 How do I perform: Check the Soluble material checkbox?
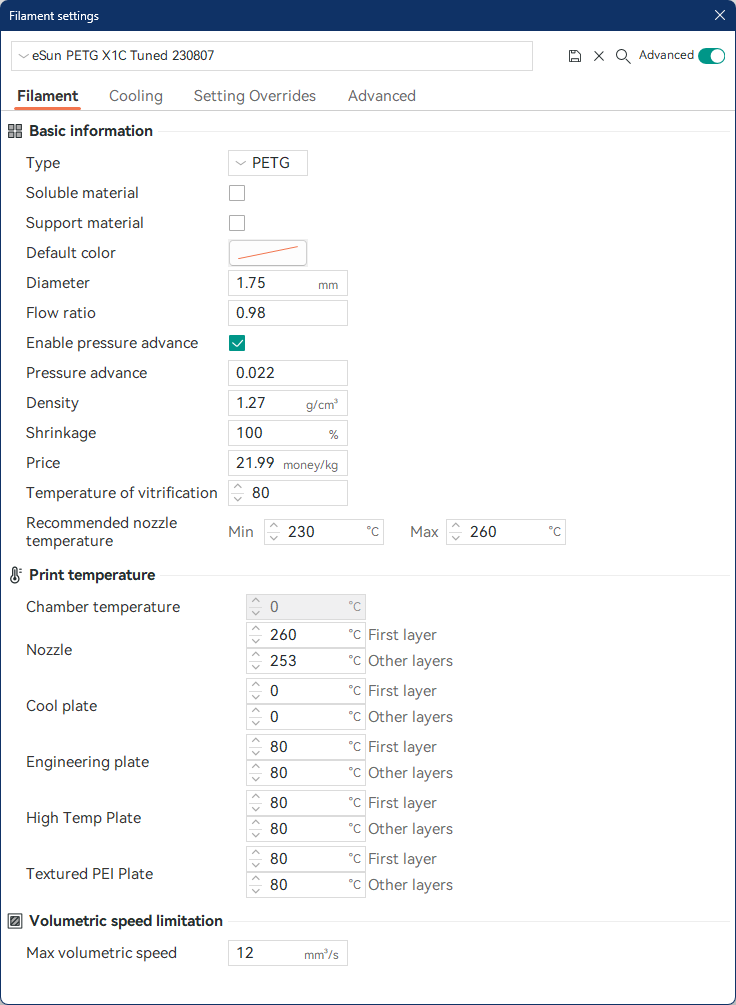point(237,193)
